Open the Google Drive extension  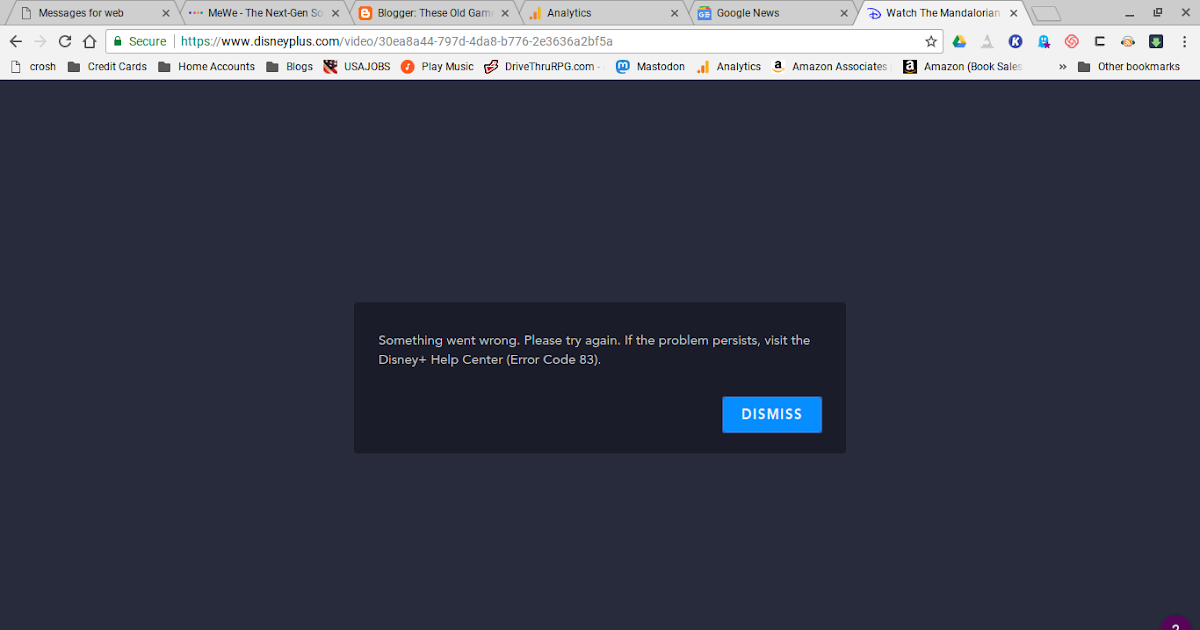click(x=959, y=42)
